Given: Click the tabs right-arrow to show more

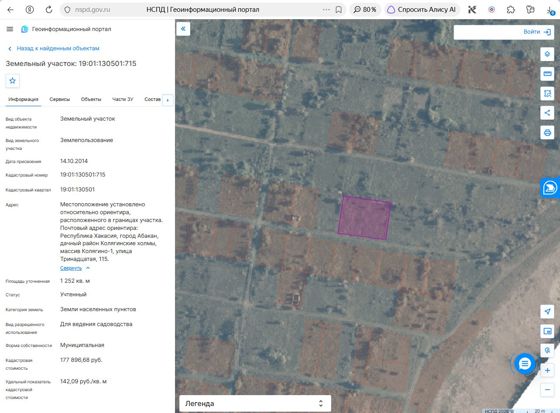Looking at the screenshot, I should point(168,100).
